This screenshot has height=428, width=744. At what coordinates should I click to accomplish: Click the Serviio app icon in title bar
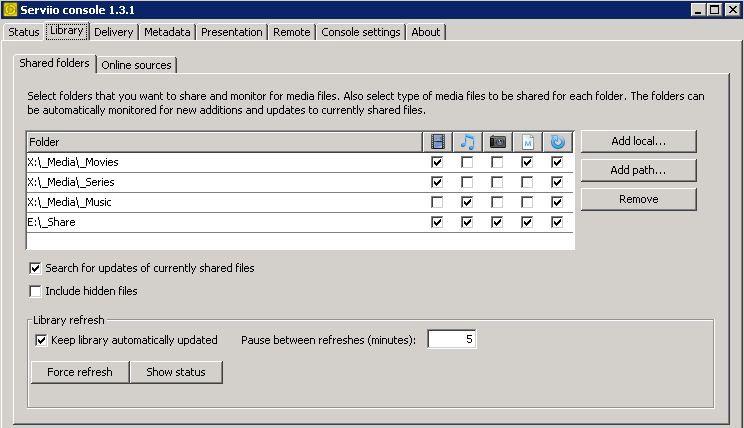pos(10,9)
